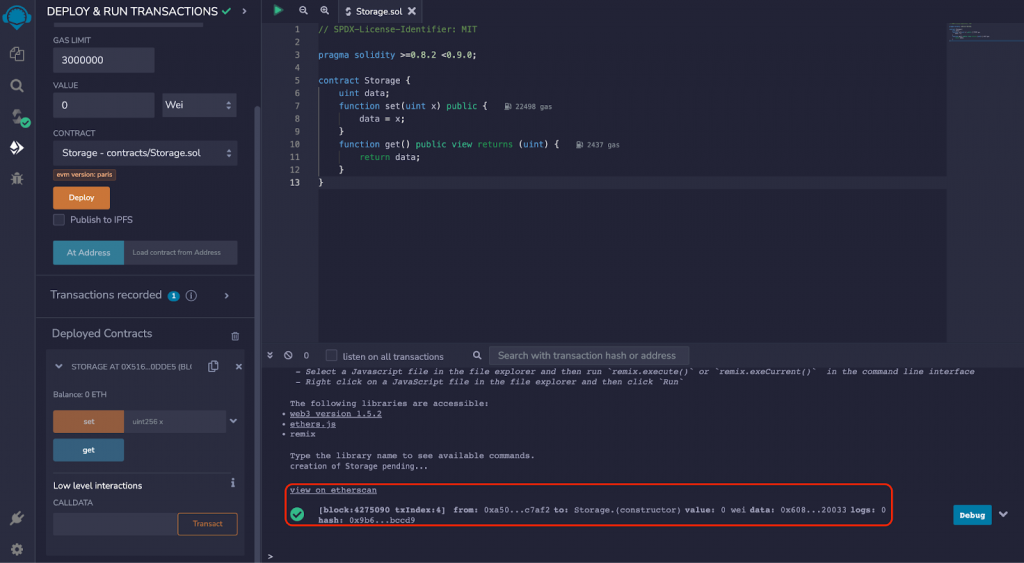Expand transaction details chevron beside Debug
The width and height of the screenshot is (1024, 563).
[1003, 515]
